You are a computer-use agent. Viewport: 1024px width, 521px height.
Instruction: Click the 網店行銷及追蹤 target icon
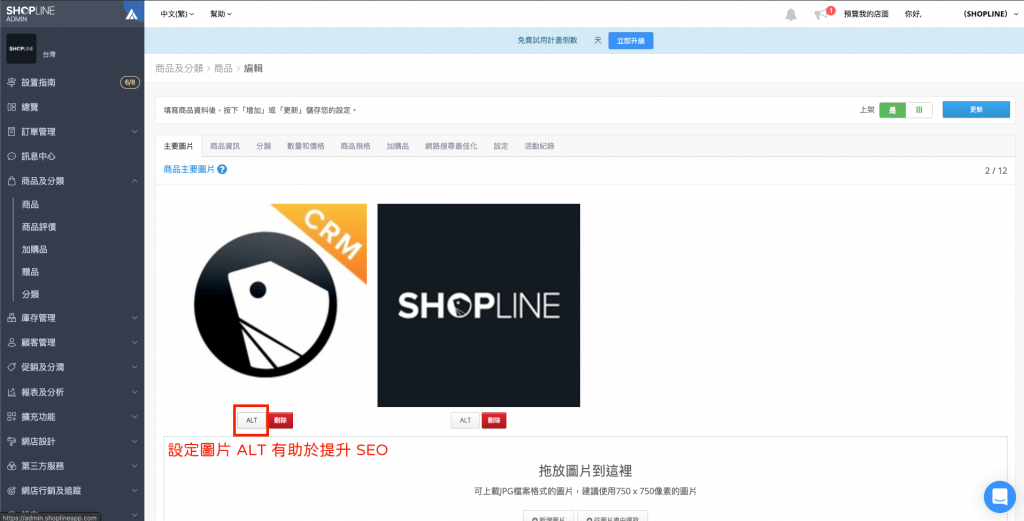tap(11, 490)
